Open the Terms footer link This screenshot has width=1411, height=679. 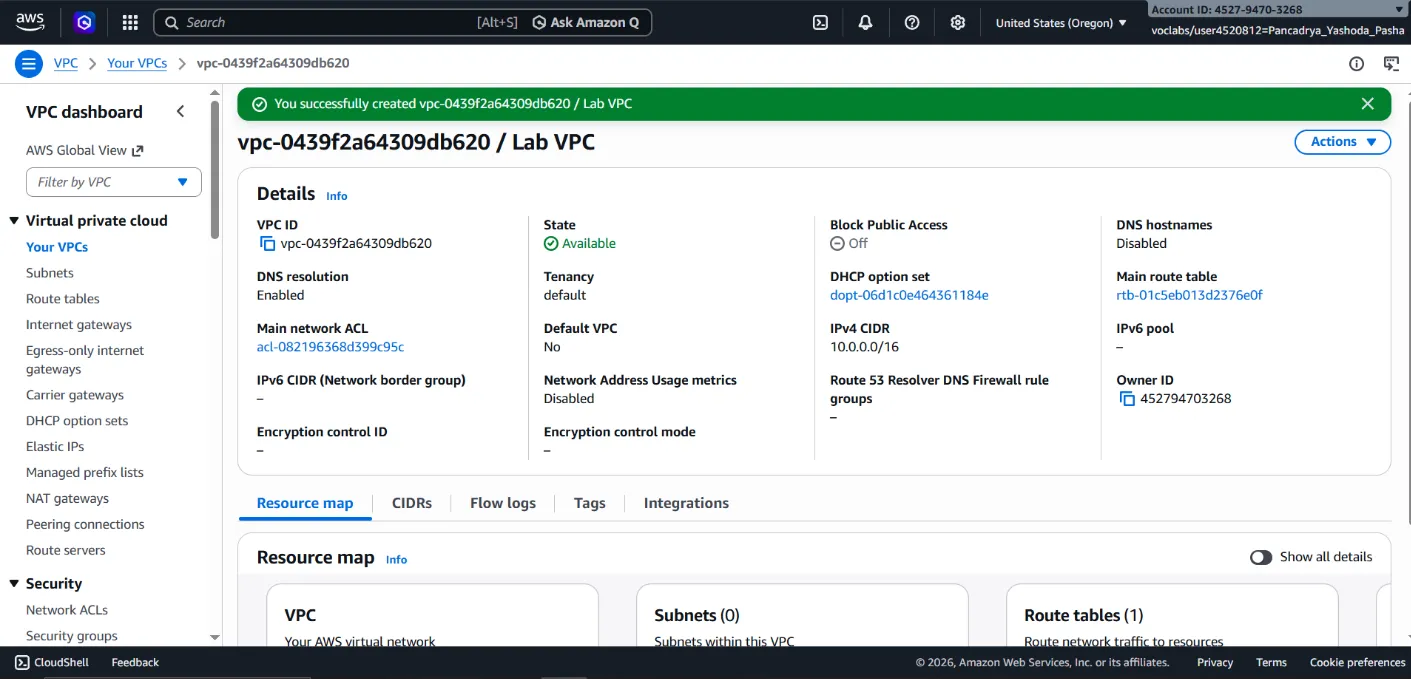[x=1271, y=662]
